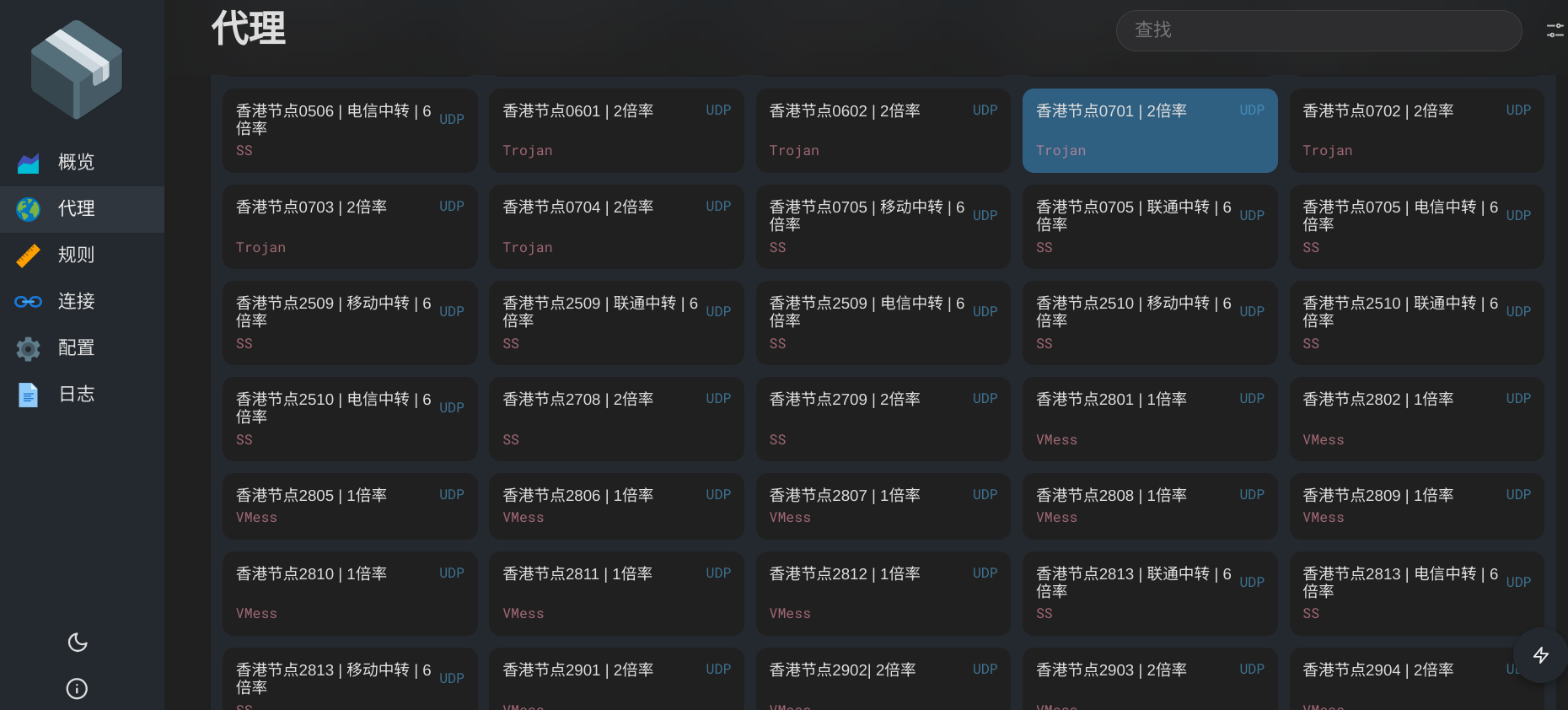
Task: Select proxy 香港节点0701 | 2倍率
Action: click(1149, 131)
